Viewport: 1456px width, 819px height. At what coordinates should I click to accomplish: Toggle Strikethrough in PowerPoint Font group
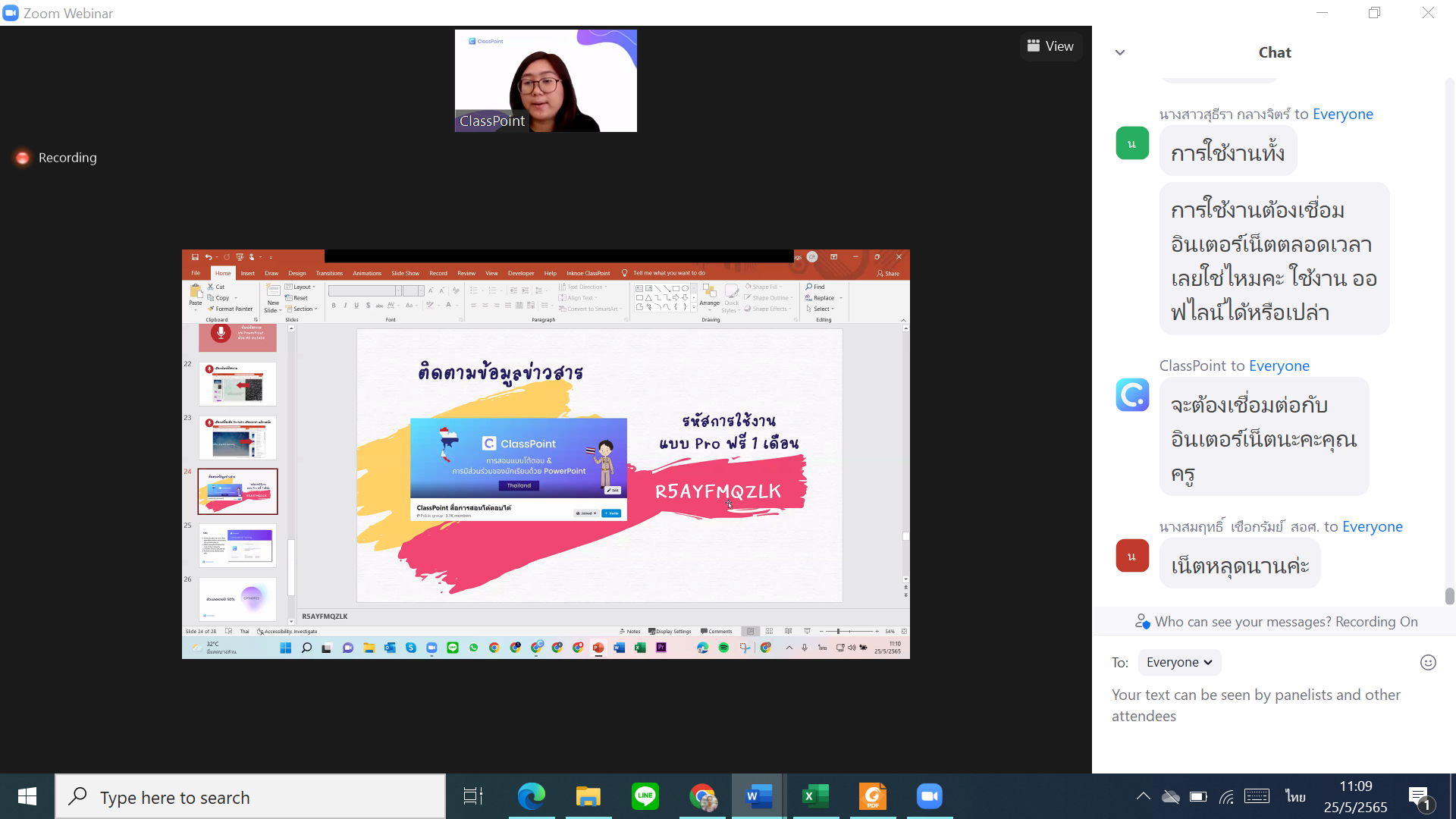tap(379, 306)
